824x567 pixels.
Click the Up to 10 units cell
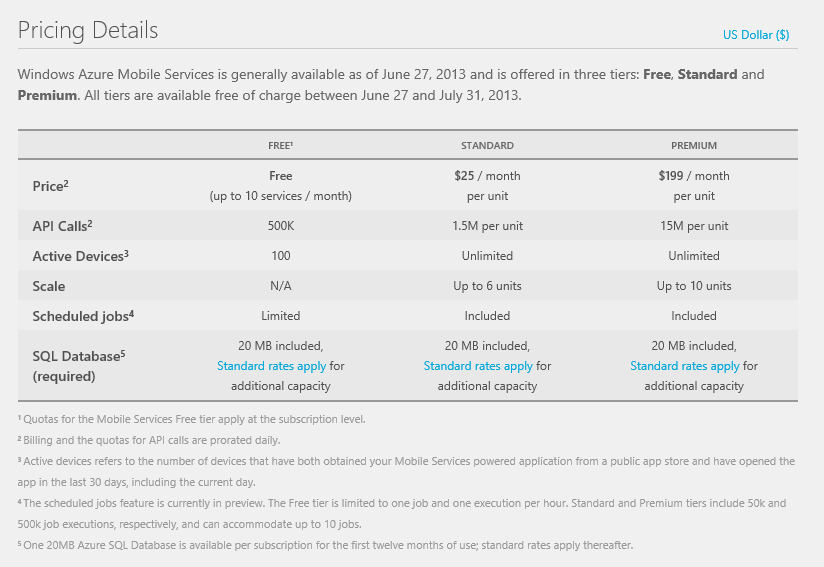tap(694, 286)
